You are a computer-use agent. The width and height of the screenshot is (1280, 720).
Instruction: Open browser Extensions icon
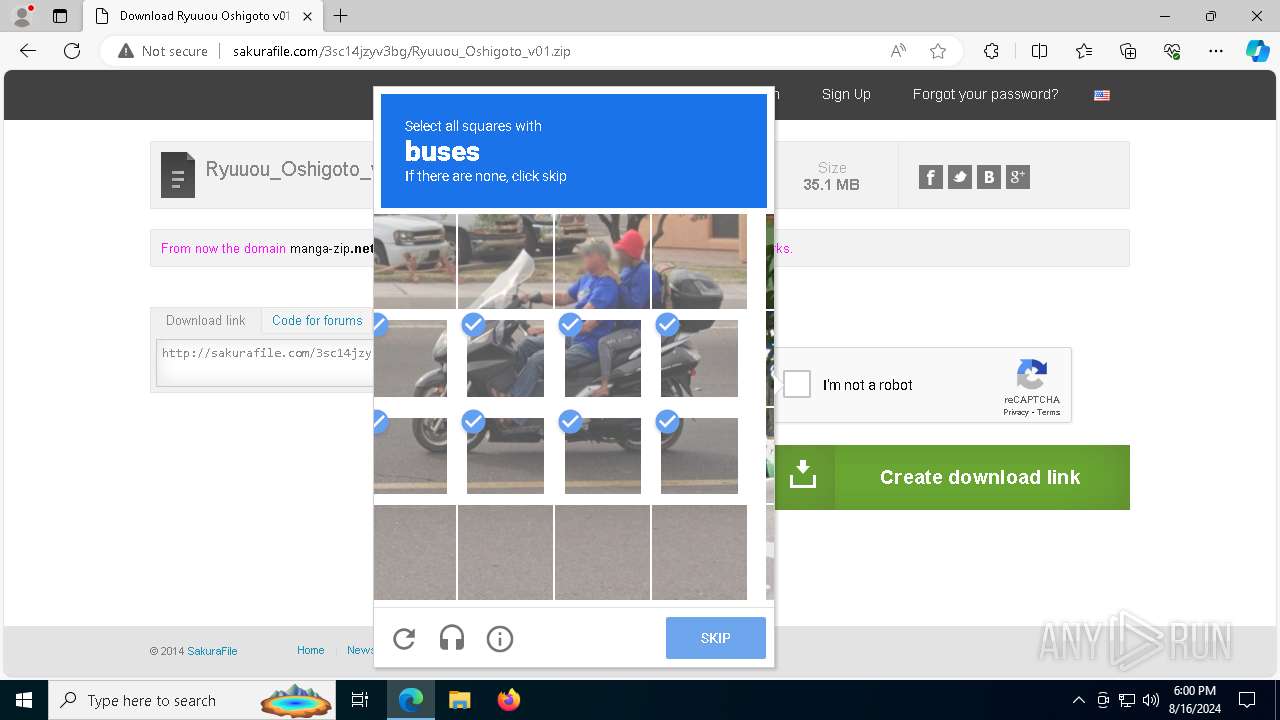[x=991, y=51]
